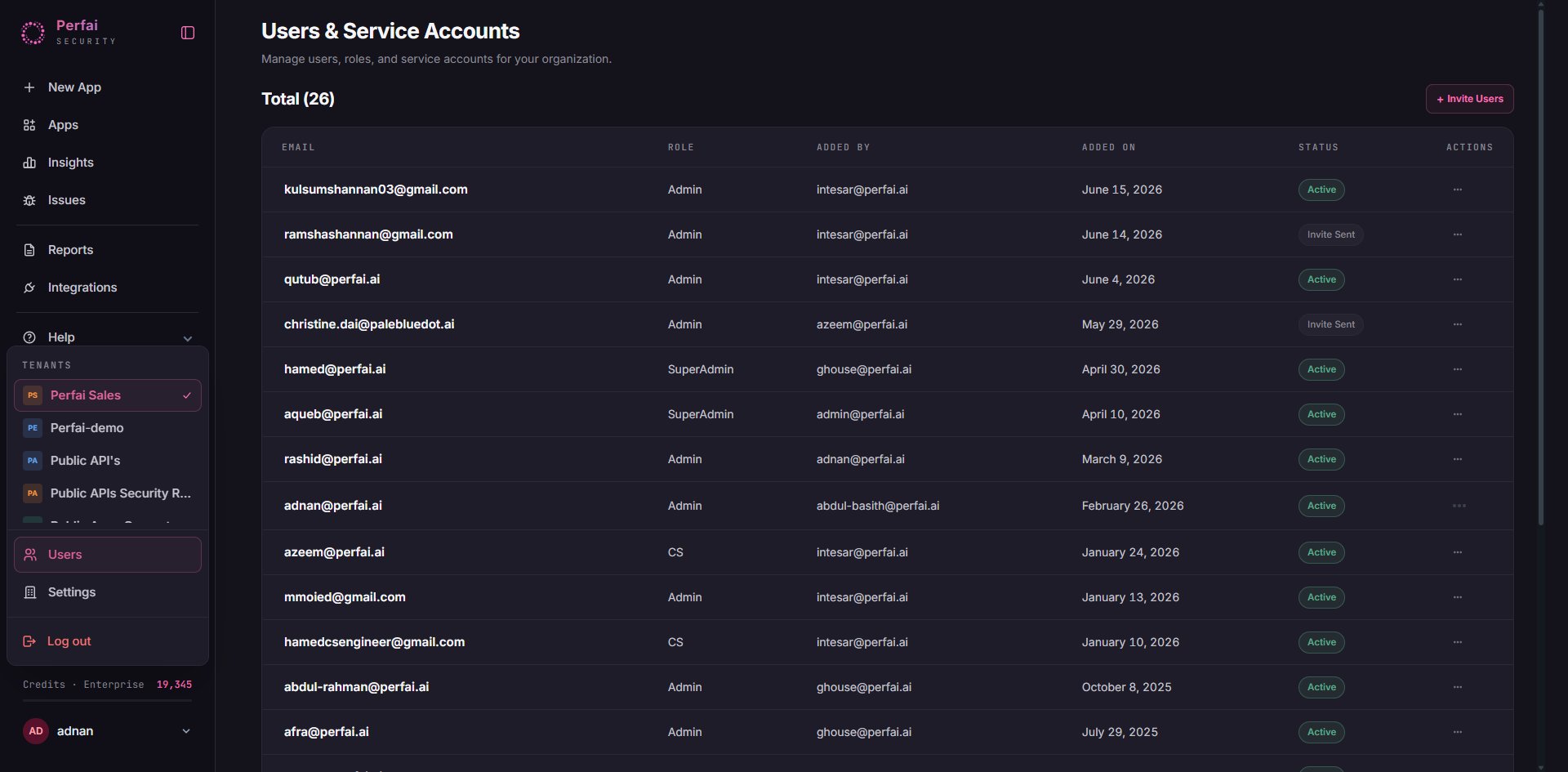Click the EMAIL column header
1568x772 pixels.
point(298,147)
